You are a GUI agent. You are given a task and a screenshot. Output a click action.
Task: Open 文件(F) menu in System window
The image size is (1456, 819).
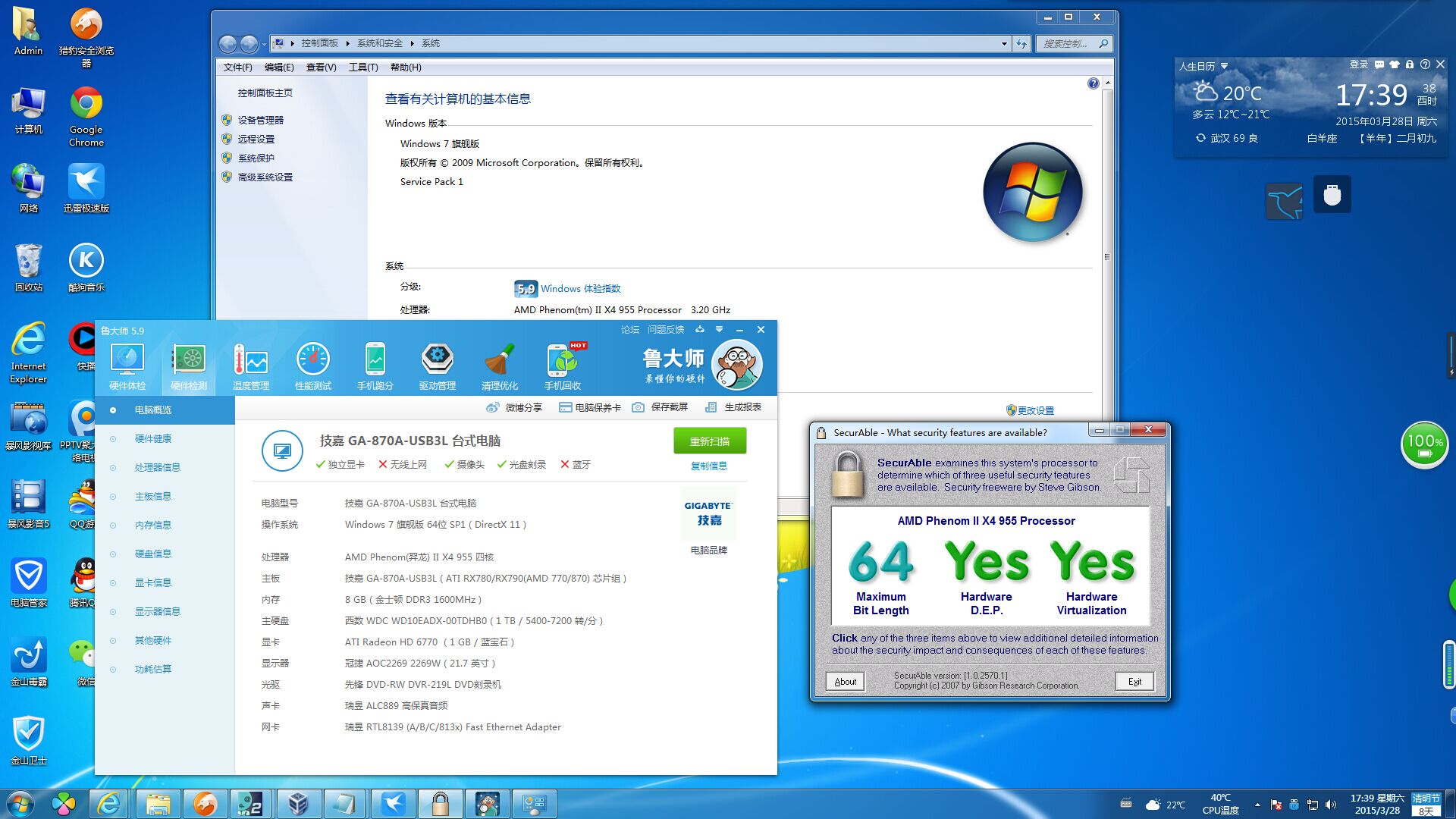[237, 67]
